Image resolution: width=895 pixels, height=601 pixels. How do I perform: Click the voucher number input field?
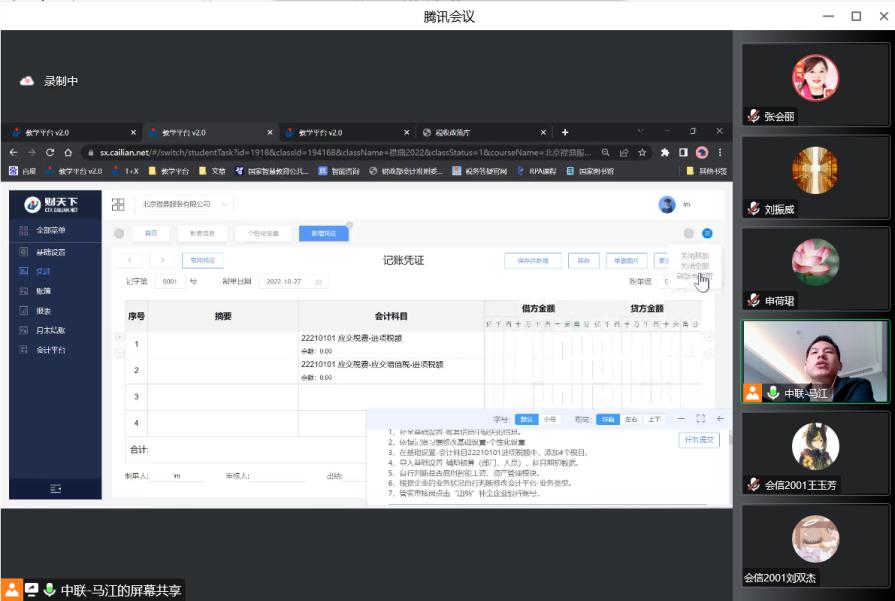coord(170,282)
